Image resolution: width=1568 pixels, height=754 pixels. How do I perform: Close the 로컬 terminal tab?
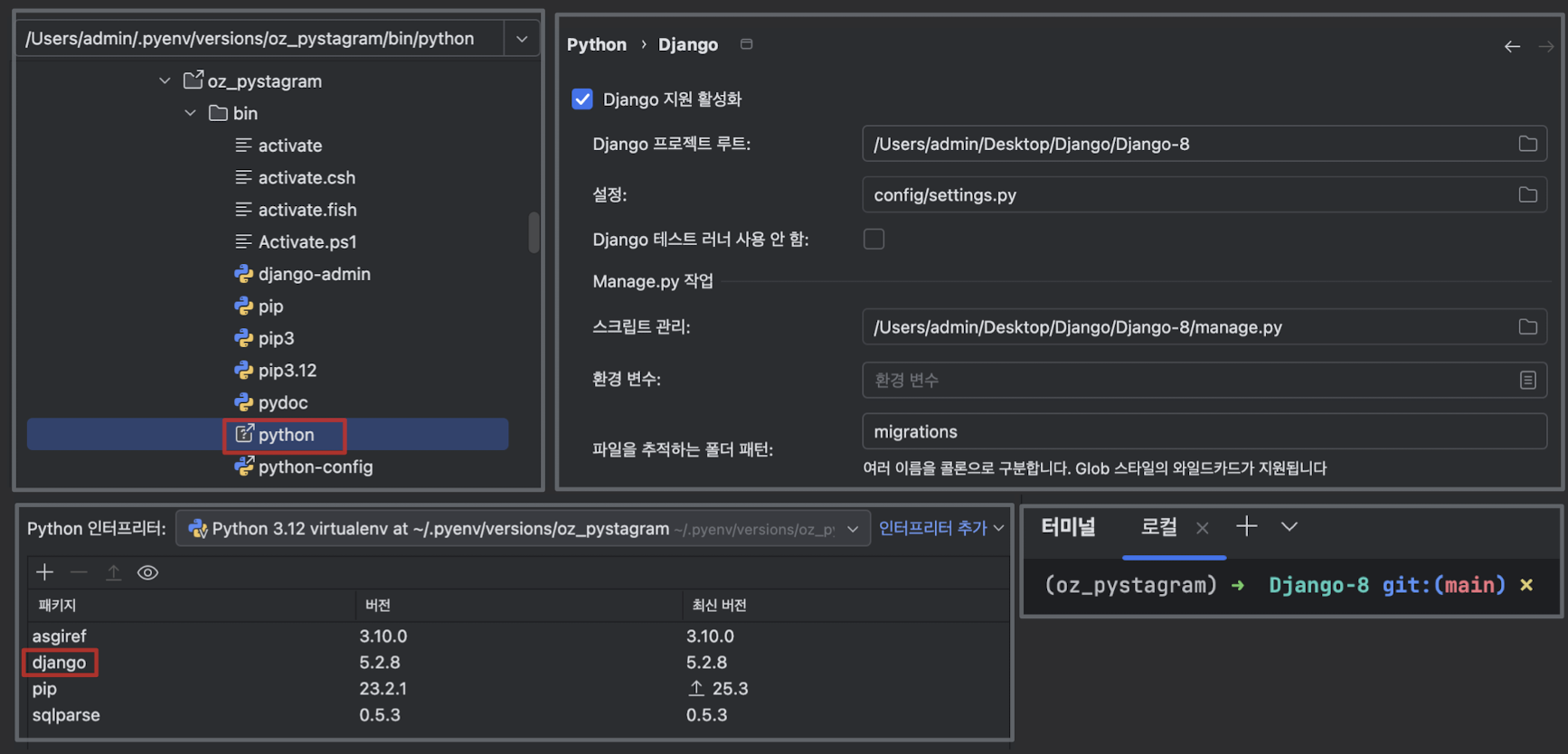pos(1202,528)
